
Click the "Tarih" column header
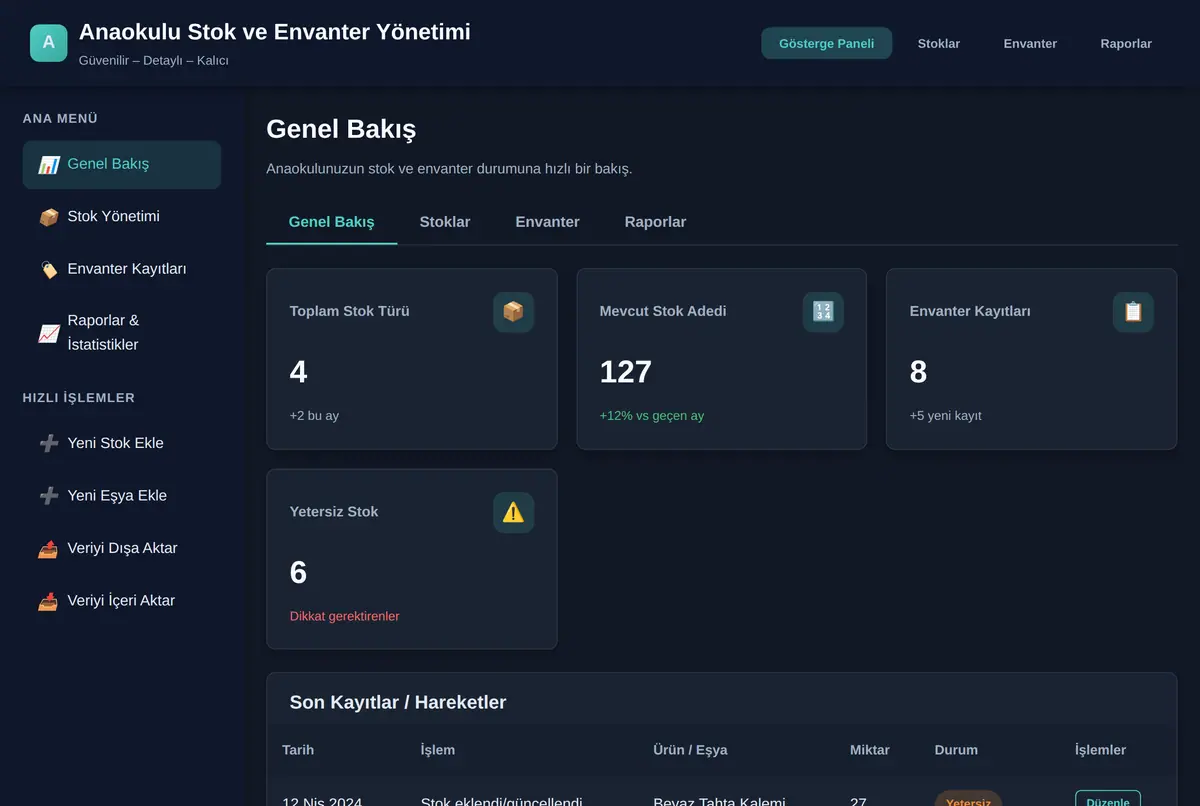pyautogui.click(x=298, y=750)
